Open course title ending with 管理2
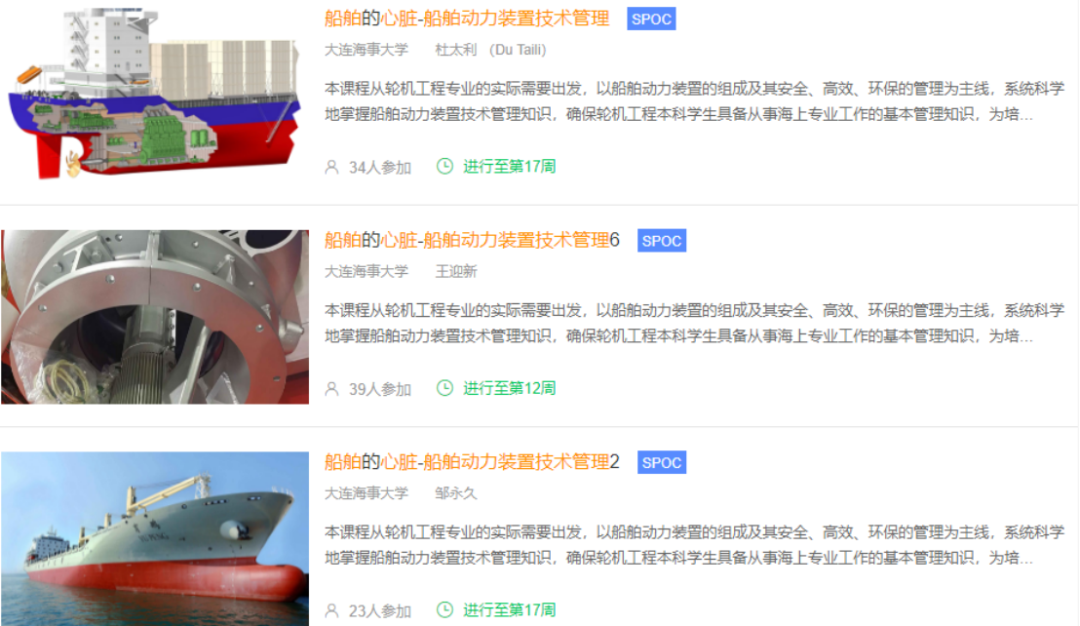The height and width of the screenshot is (626, 1080). click(472, 462)
